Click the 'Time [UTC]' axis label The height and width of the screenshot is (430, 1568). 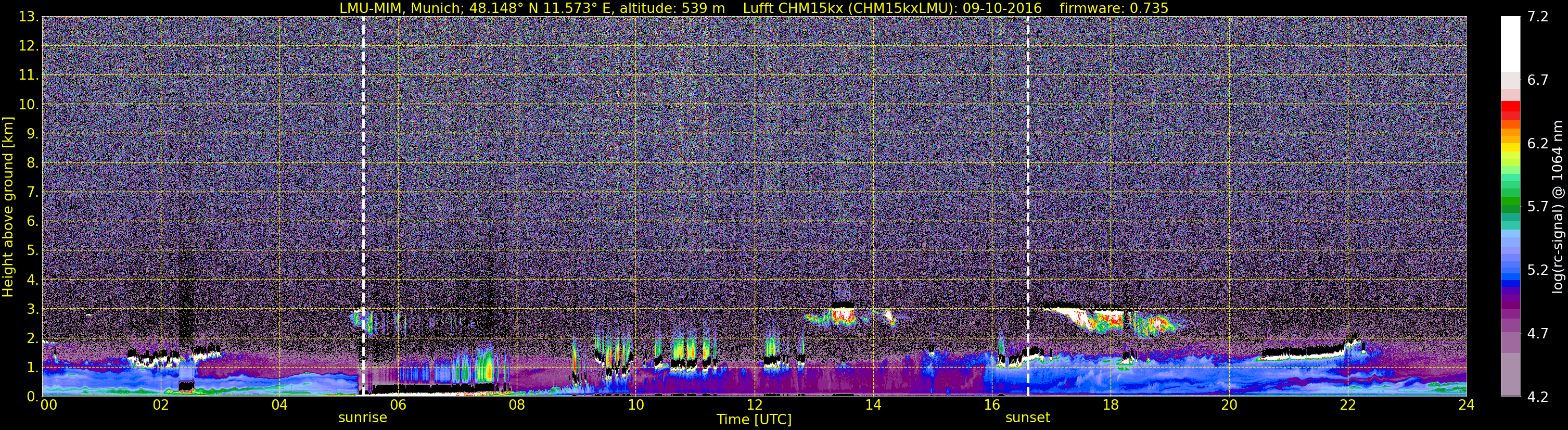click(754, 420)
